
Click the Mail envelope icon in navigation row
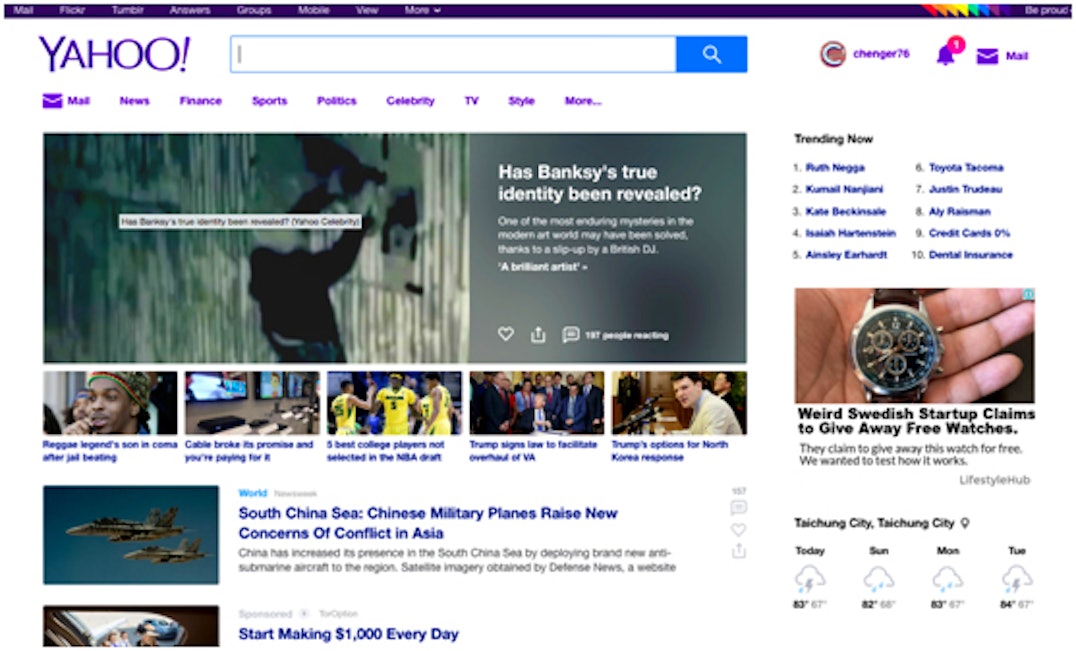[x=52, y=101]
